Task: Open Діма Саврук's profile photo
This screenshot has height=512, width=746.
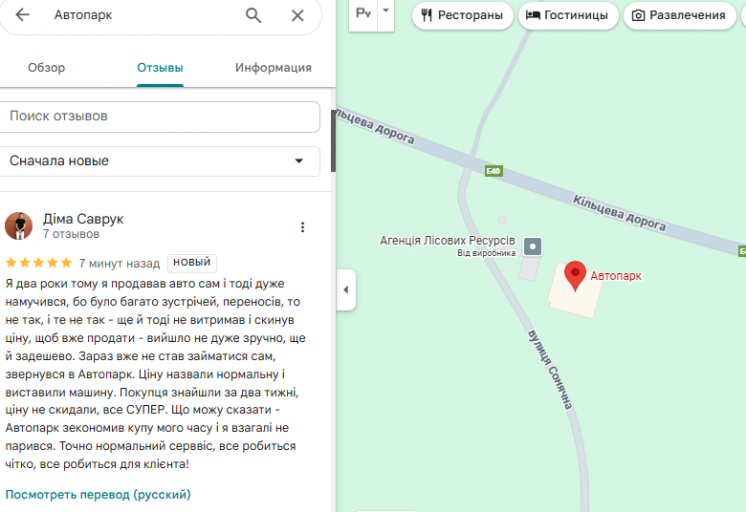Action: click(19, 226)
